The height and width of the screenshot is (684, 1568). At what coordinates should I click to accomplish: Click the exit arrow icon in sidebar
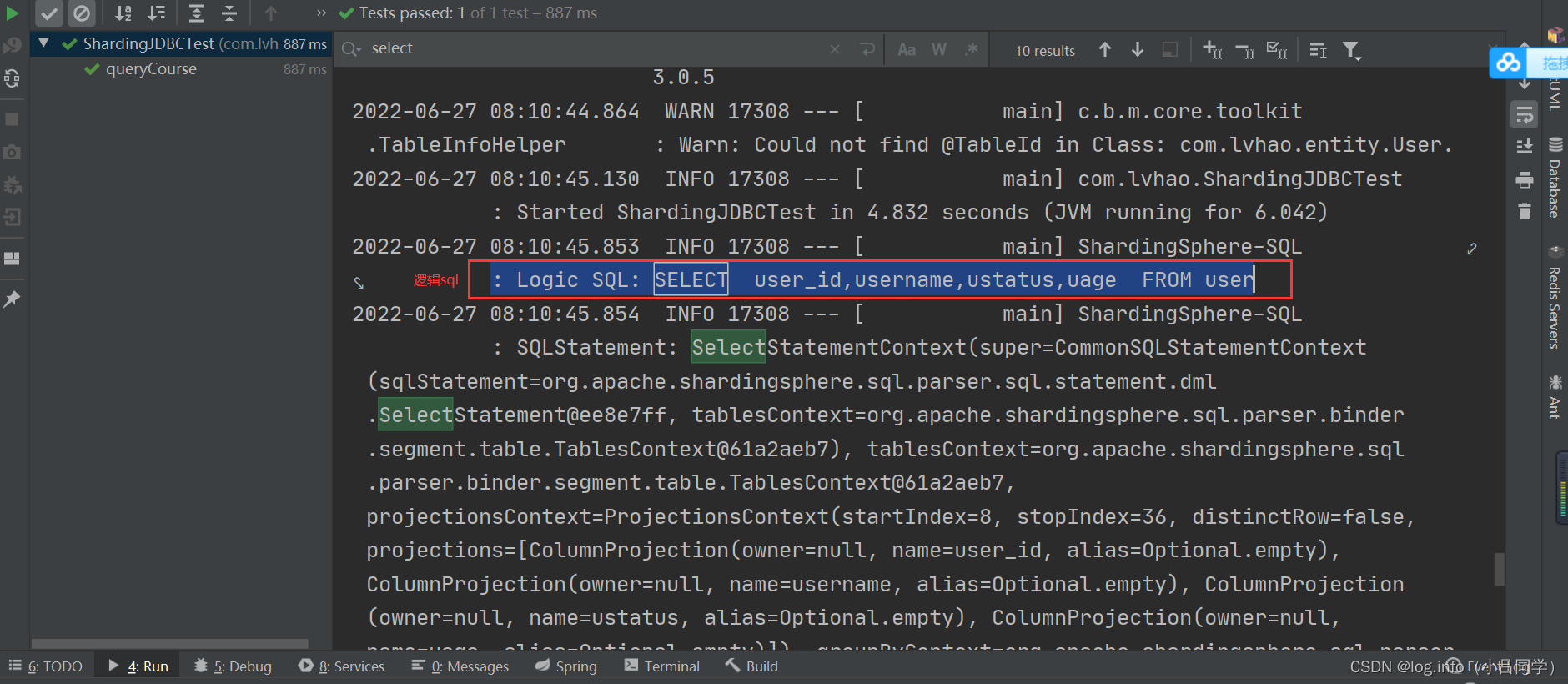point(12,218)
